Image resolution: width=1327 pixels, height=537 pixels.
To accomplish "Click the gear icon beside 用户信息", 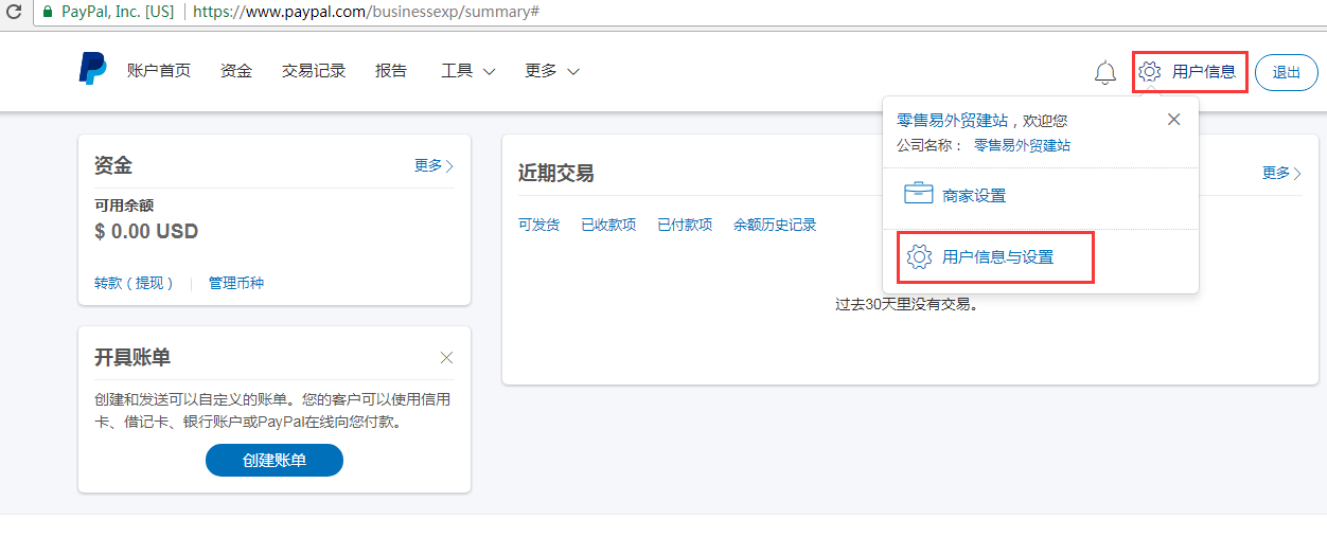I will pyautogui.click(x=1149, y=72).
